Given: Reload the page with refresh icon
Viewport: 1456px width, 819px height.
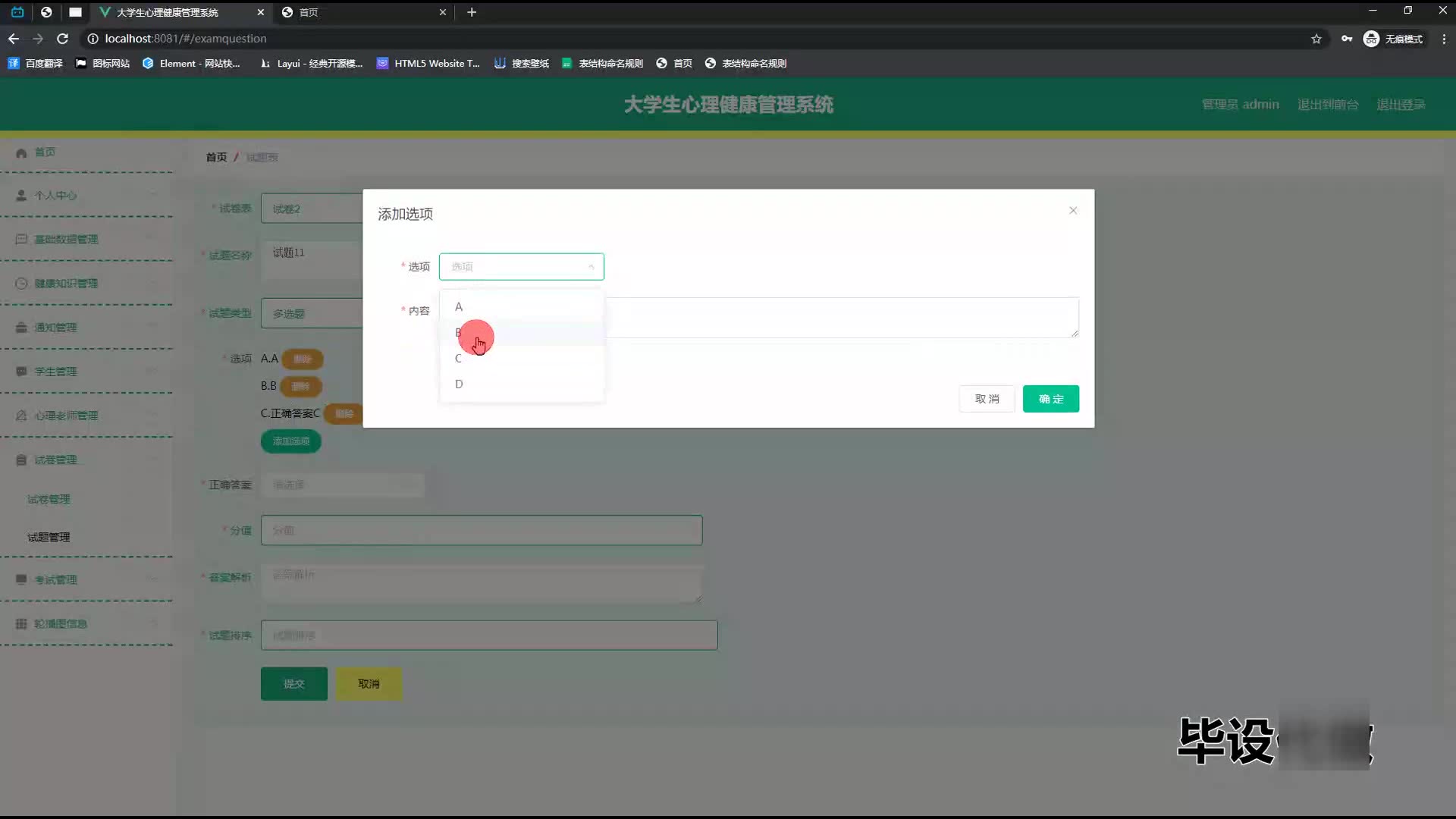Looking at the screenshot, I should [63, 39].
